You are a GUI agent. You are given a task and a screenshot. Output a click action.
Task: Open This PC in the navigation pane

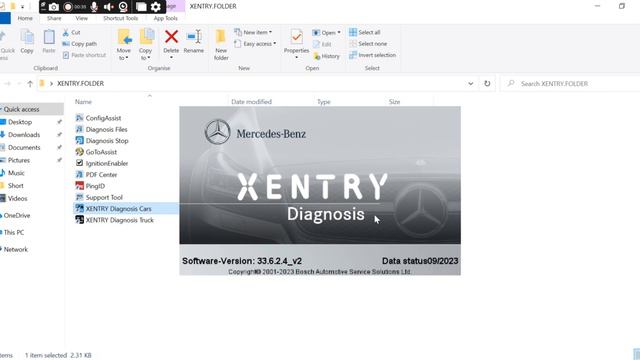13,232
